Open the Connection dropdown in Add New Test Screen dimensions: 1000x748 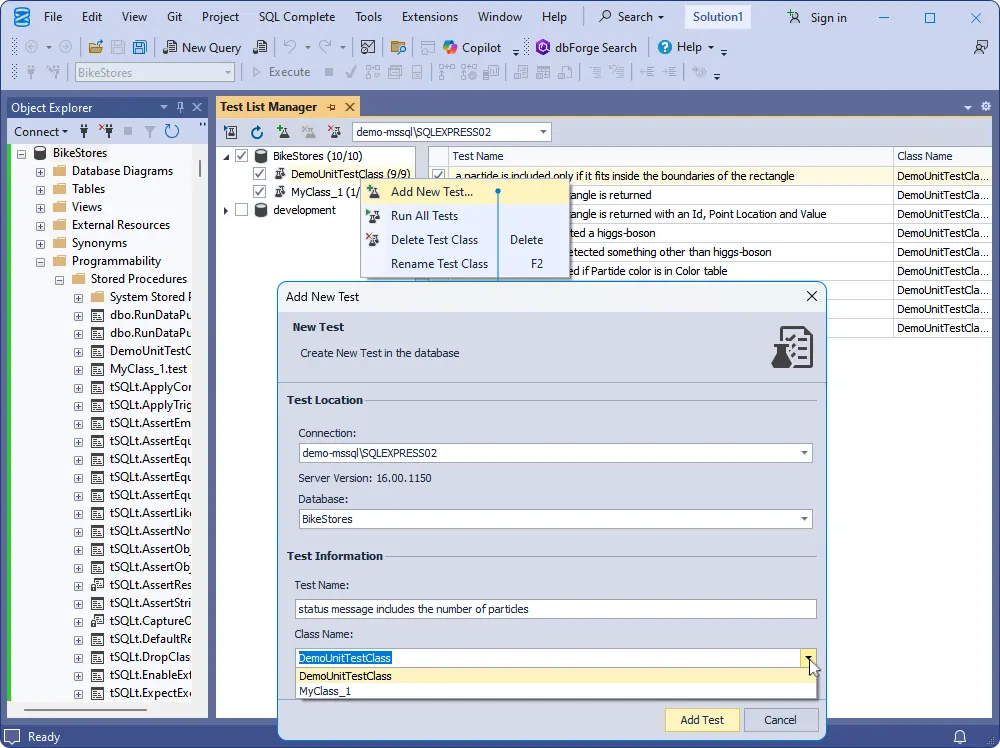point(805,453)
